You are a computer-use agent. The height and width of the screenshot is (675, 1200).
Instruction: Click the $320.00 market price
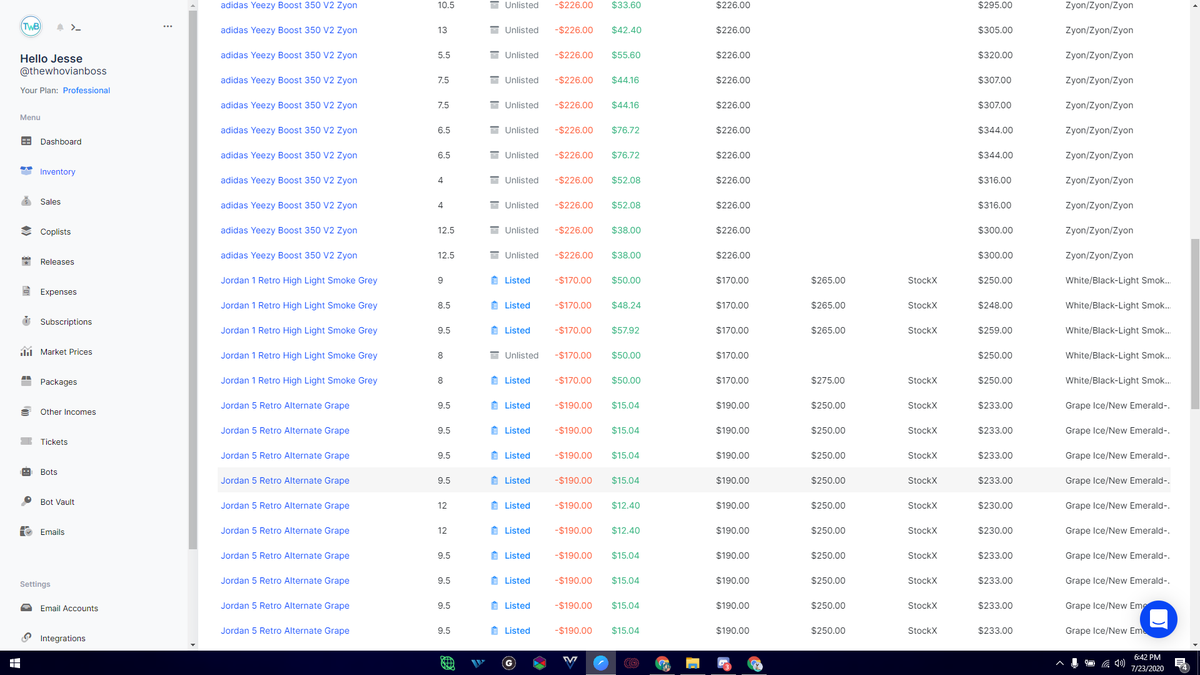coord(995,55)
